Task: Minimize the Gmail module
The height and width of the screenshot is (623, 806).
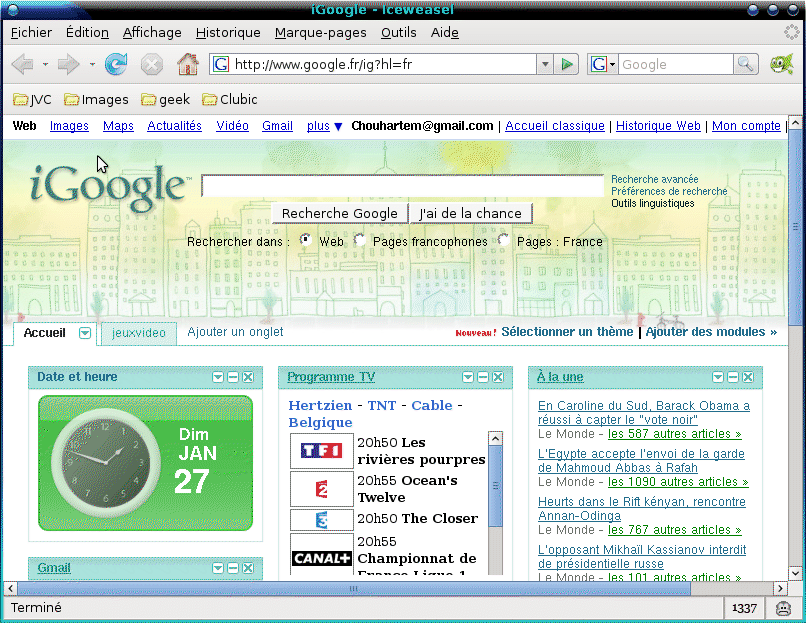Action: [233, 568]
